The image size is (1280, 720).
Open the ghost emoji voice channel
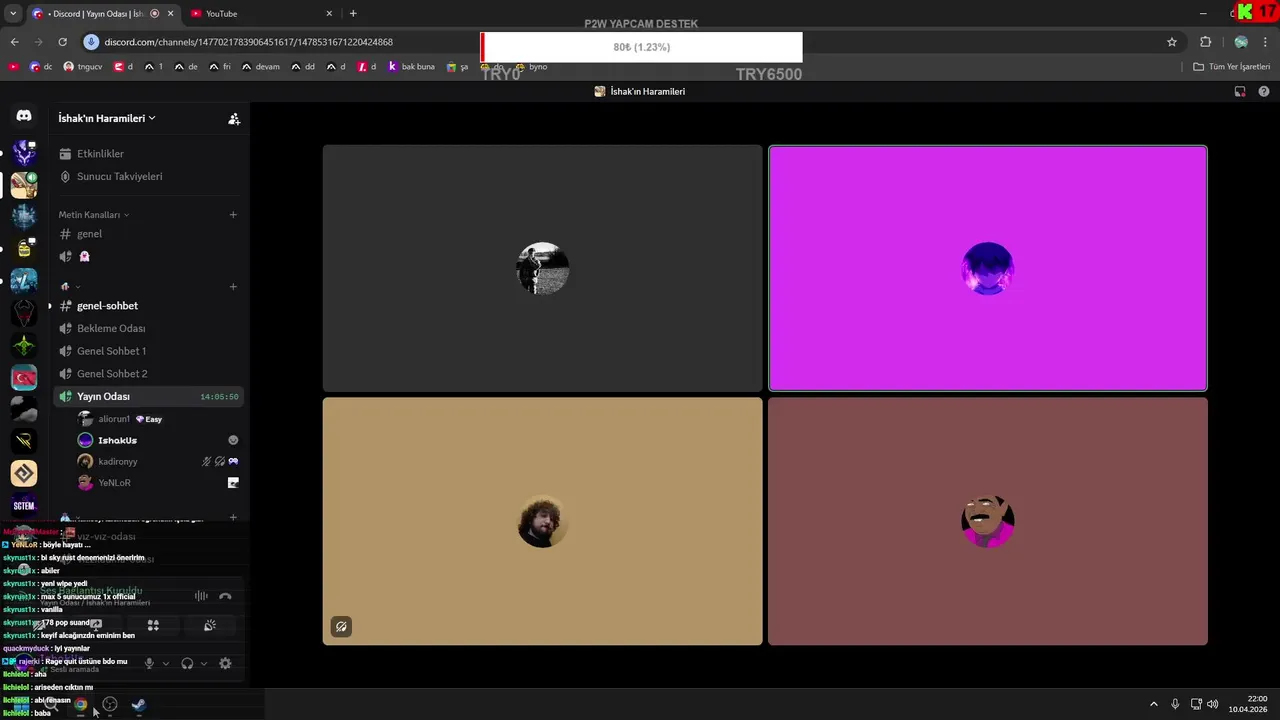147,256
